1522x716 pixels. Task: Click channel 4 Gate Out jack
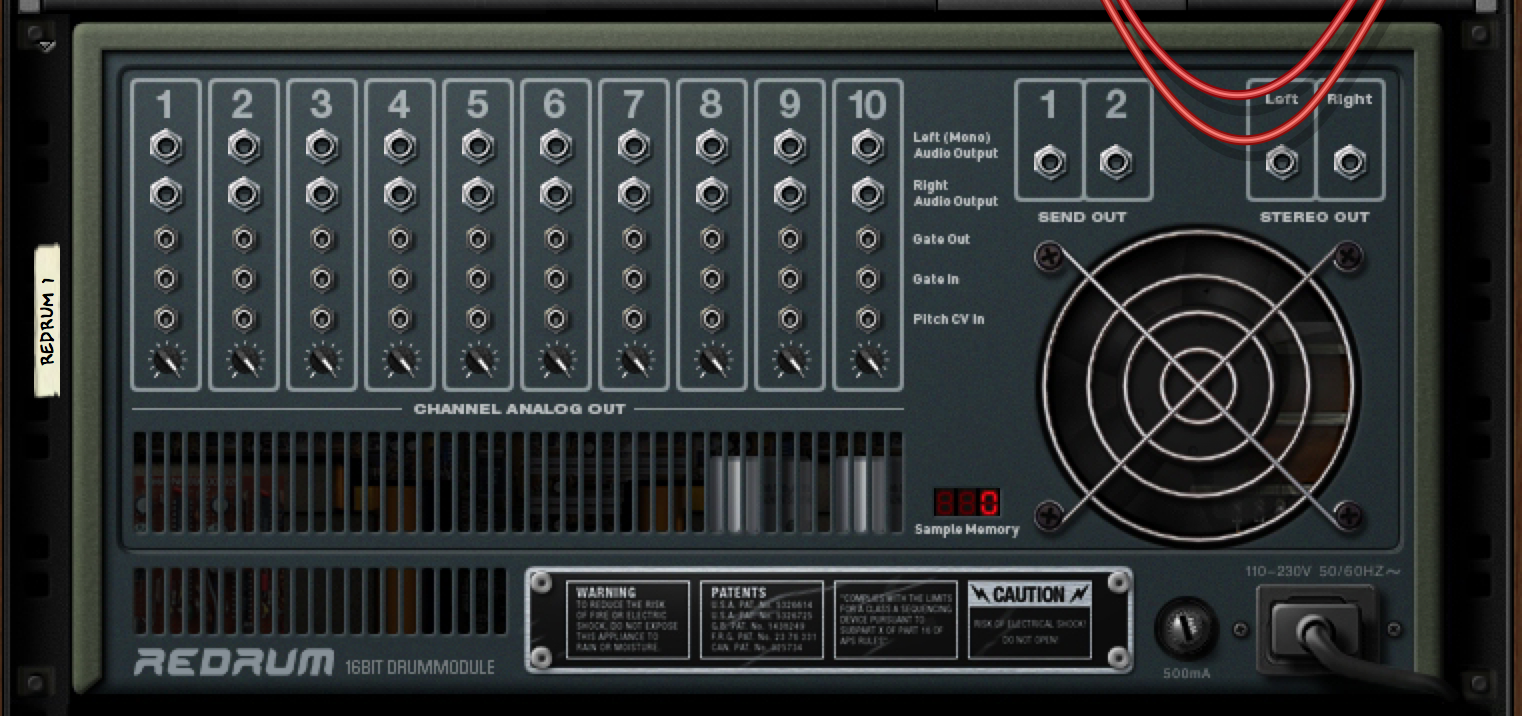pyautogui.click(x=400, y=239)
